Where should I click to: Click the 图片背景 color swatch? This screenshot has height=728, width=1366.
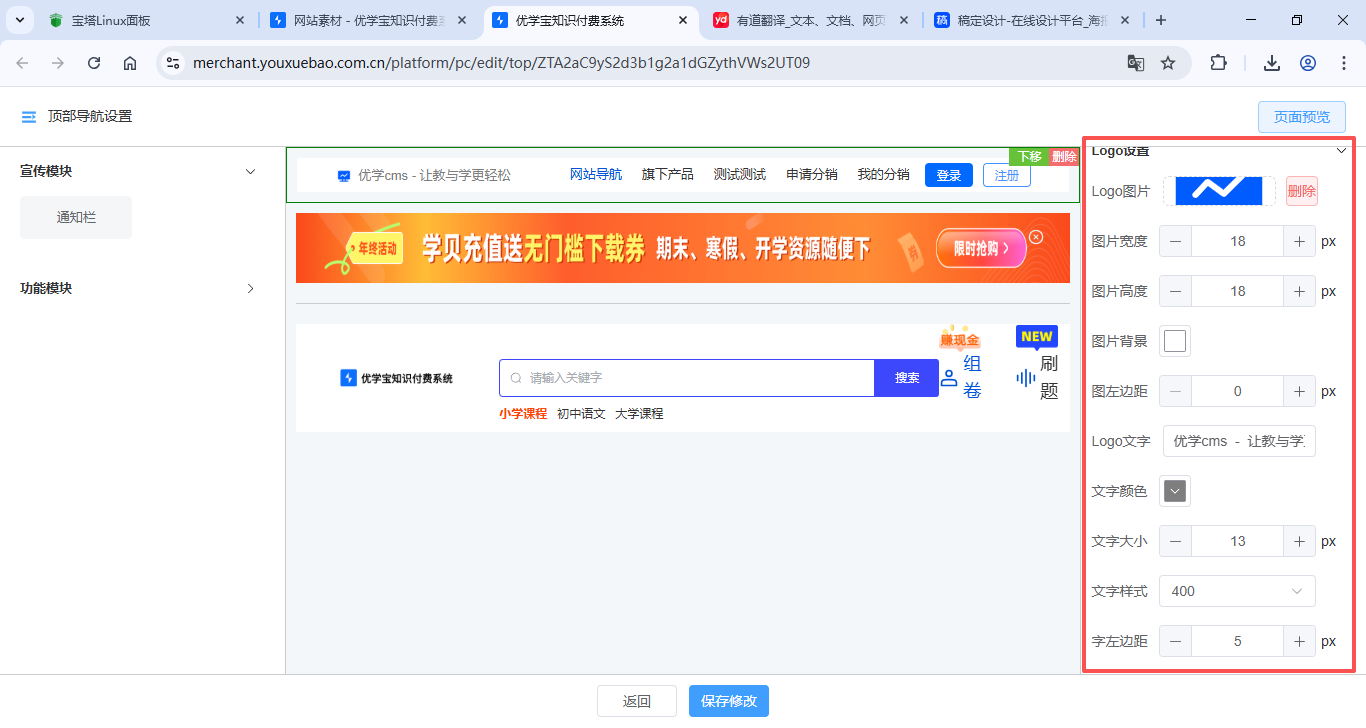pyautogui.click(x=1174, y=341)
